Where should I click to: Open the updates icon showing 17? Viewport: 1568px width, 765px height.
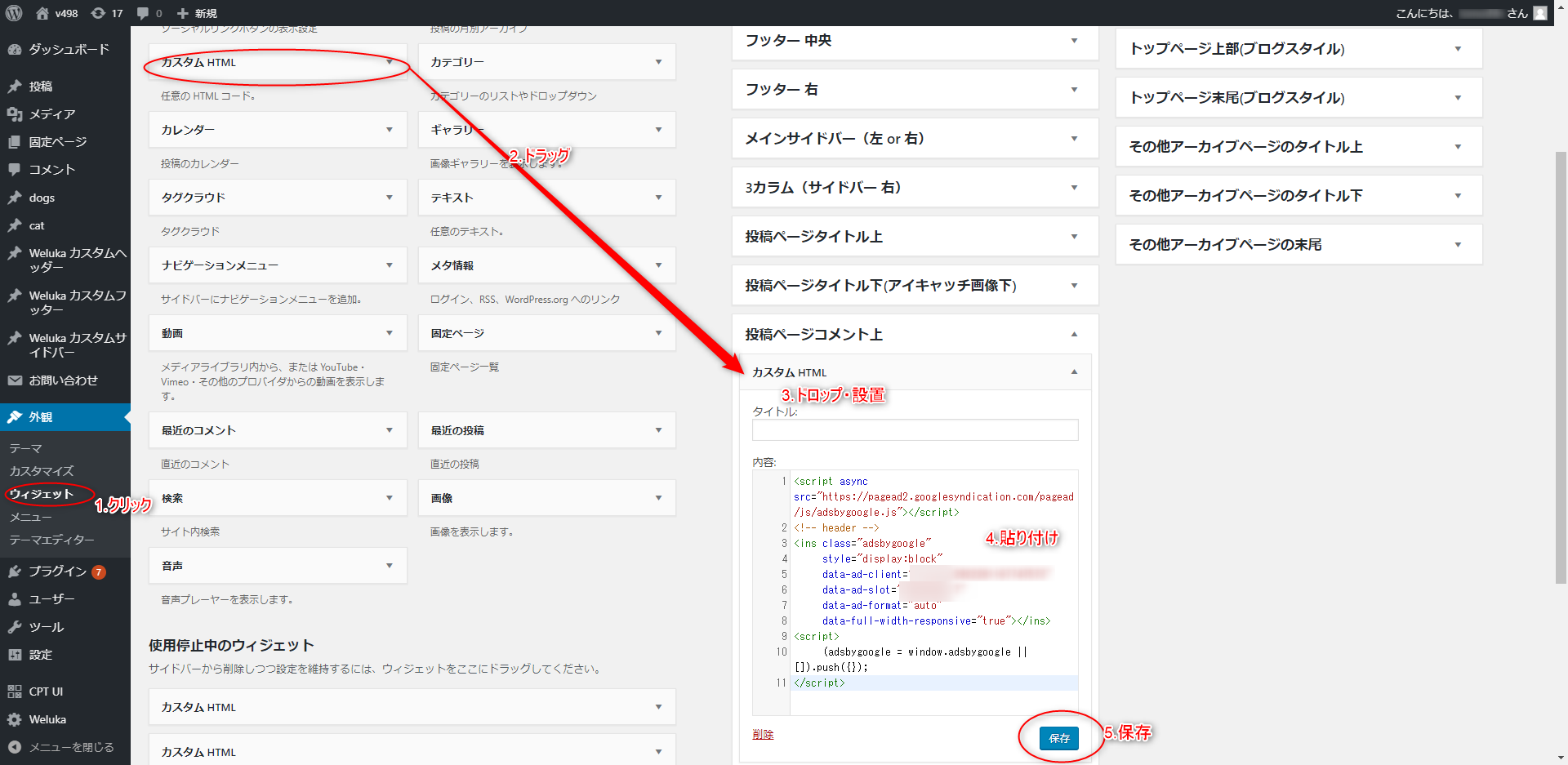[98, 13]
